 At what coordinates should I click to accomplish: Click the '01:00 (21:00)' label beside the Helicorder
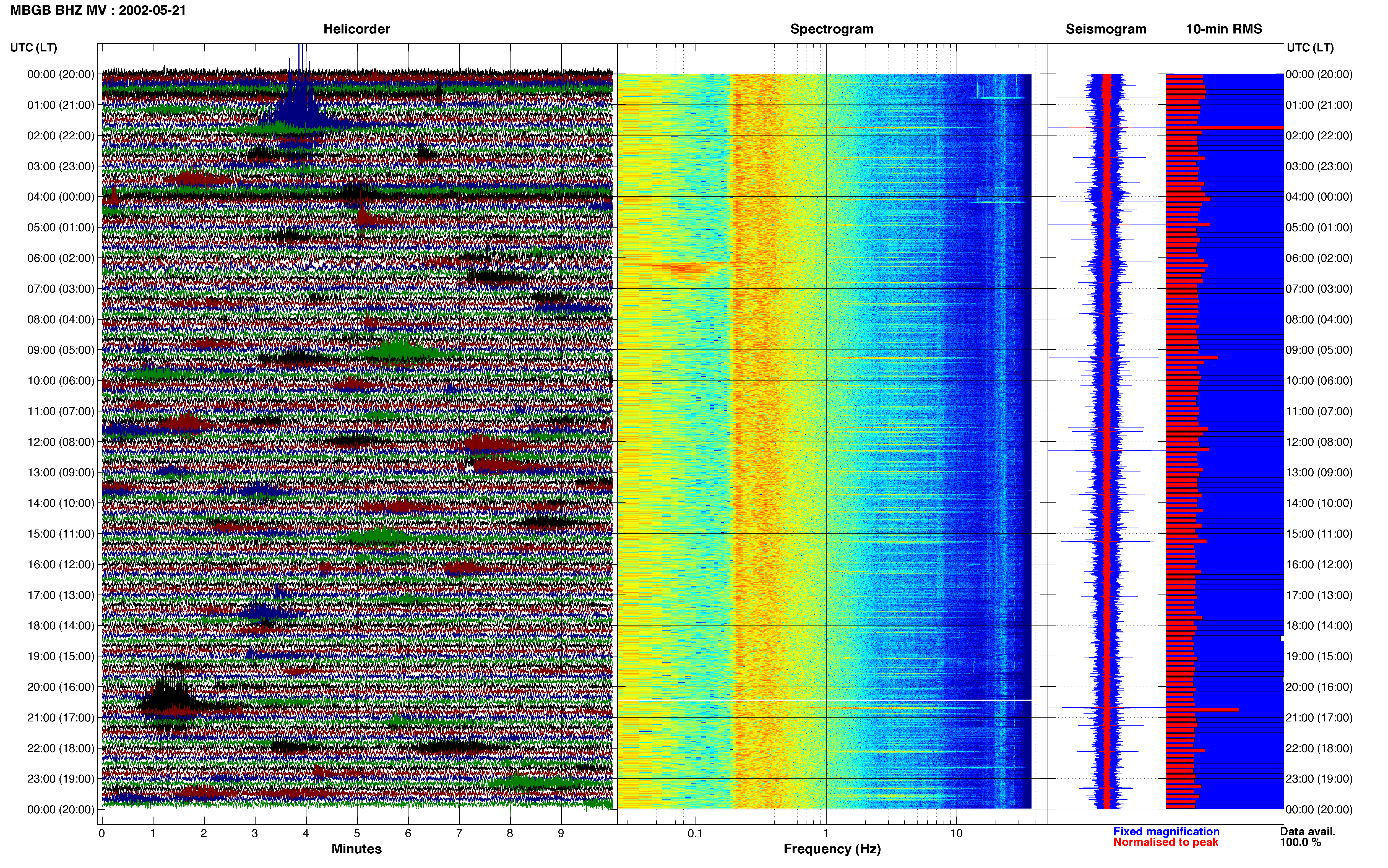[61, 105]
